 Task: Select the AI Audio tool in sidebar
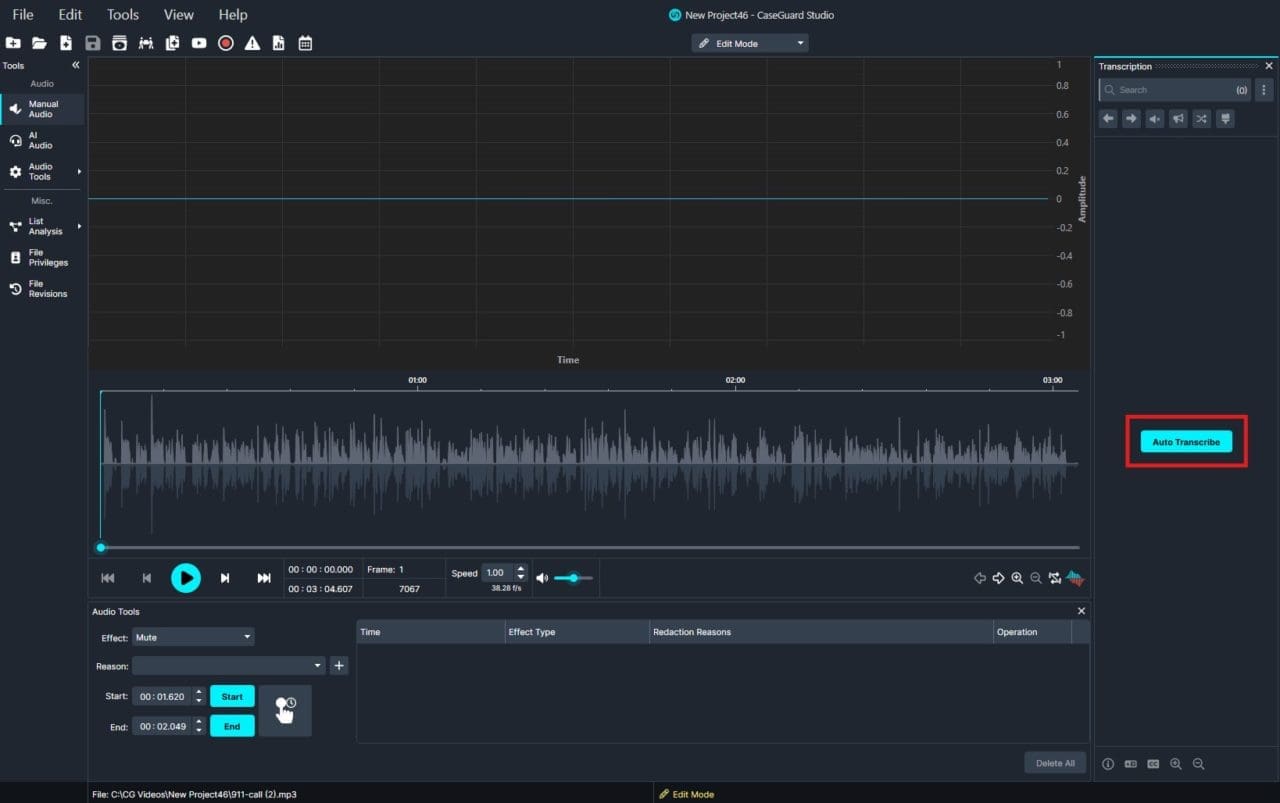tap(40, 138)
